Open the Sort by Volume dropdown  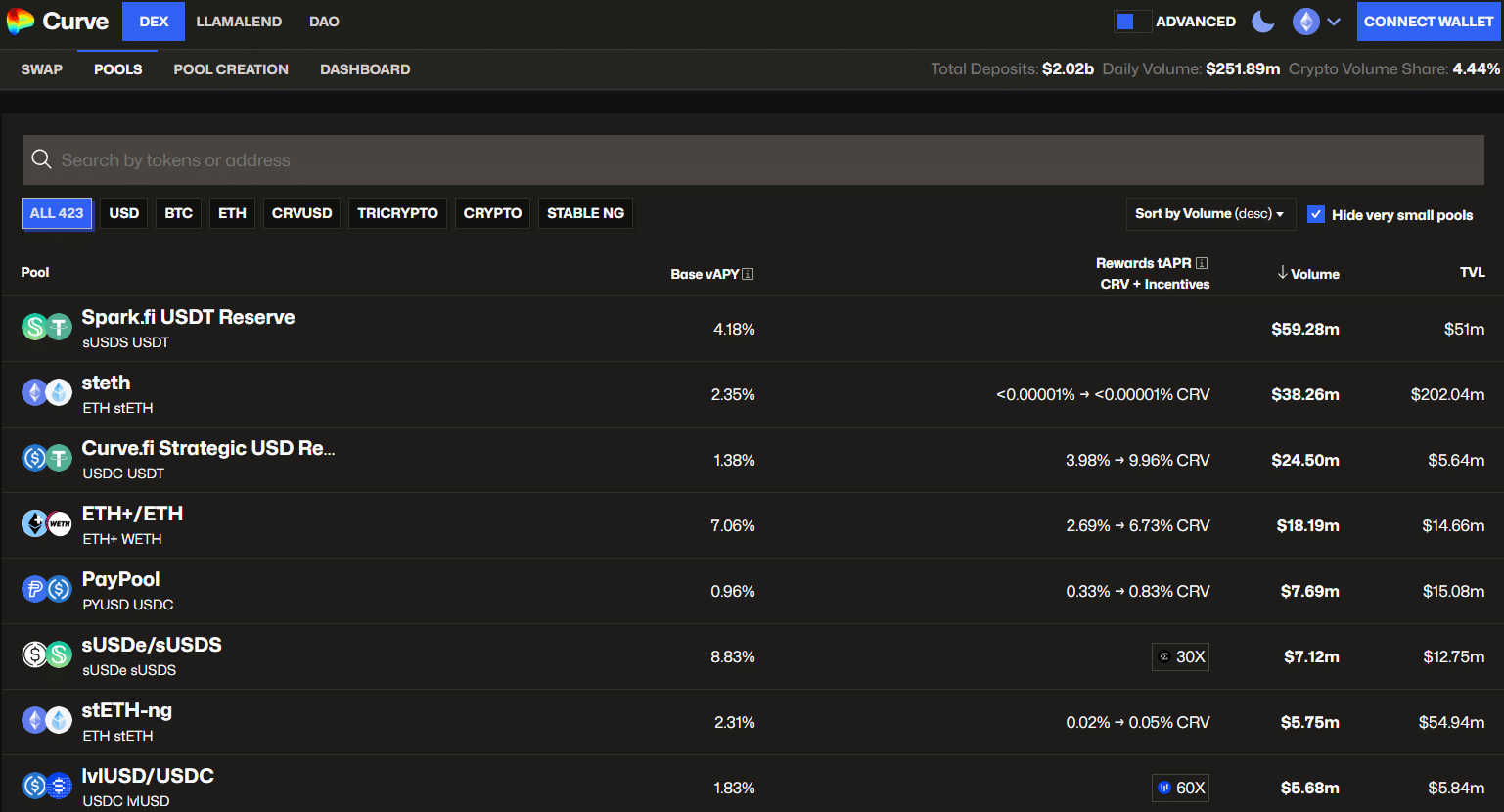click(x=1210, y=213)
